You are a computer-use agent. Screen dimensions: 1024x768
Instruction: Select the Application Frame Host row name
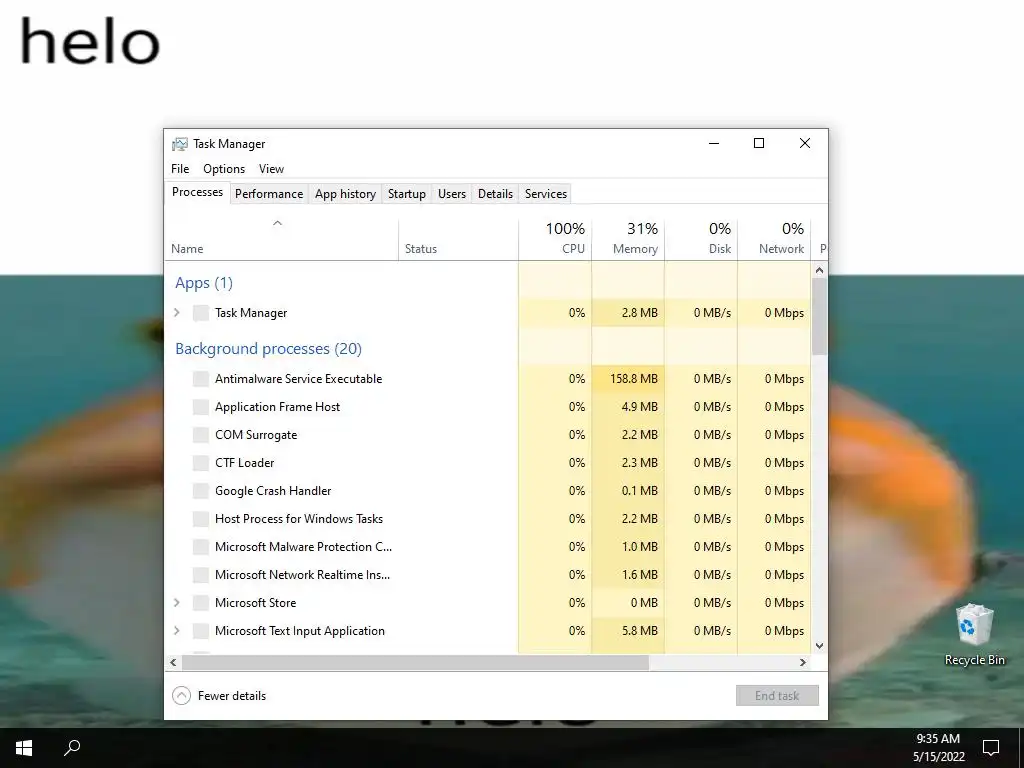(278, 407)
